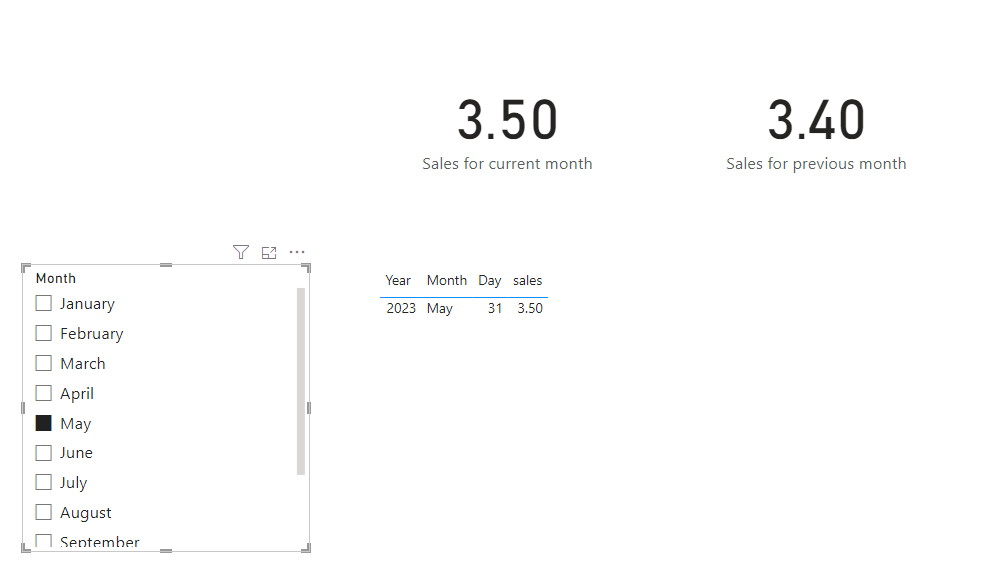This screenshot has height=575, width=997.
Task: Open the slicer filter icon
Action: 240,253
